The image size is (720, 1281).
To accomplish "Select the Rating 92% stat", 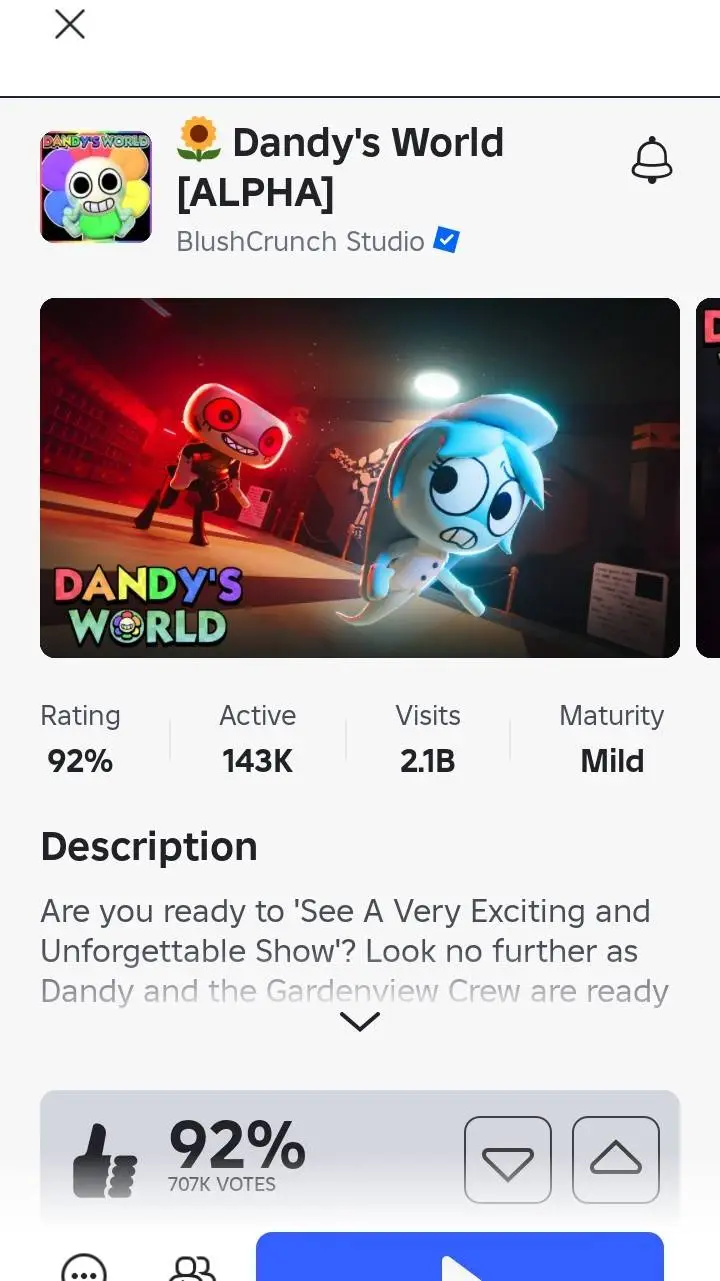I will (x=80, y=739).
